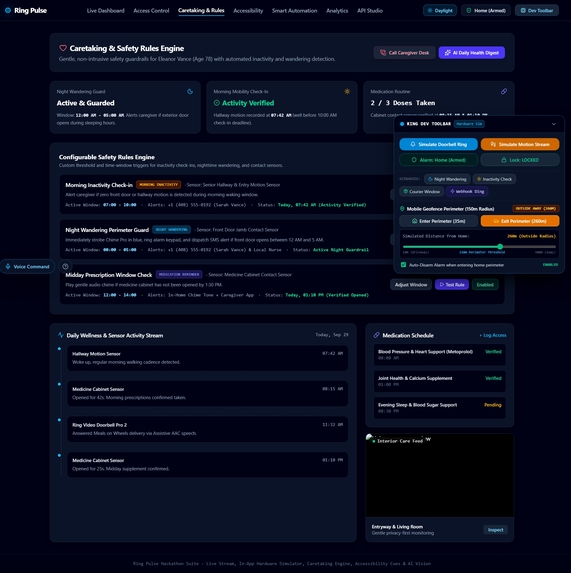
Task: Trigger the Courier Window scenario
Action: pos(422,191)
